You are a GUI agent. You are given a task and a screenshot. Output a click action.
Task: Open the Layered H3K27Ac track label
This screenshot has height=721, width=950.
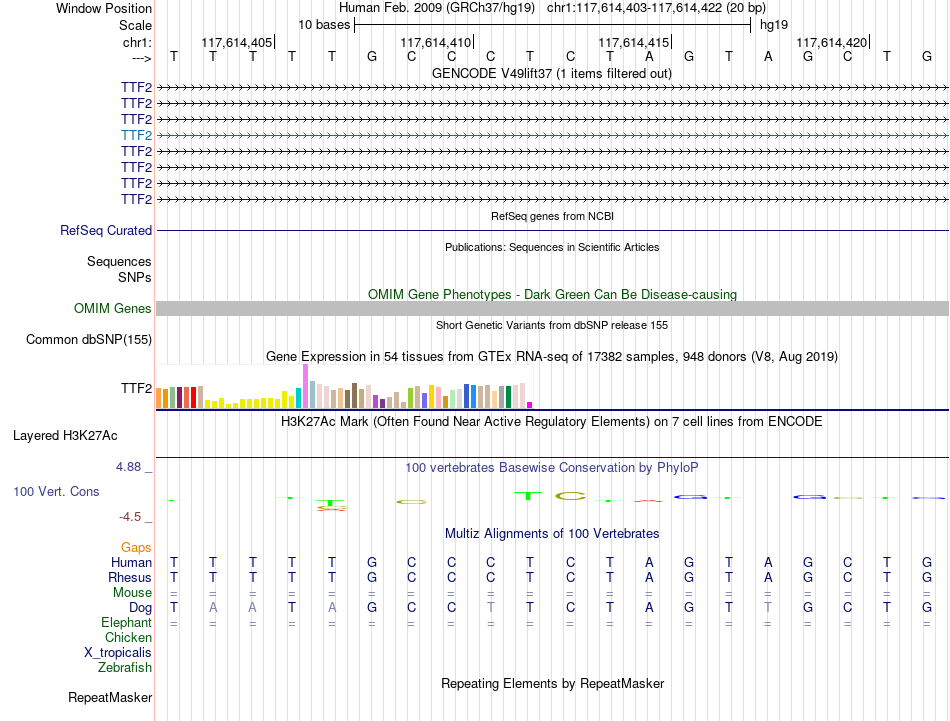[x=65, y=436]
